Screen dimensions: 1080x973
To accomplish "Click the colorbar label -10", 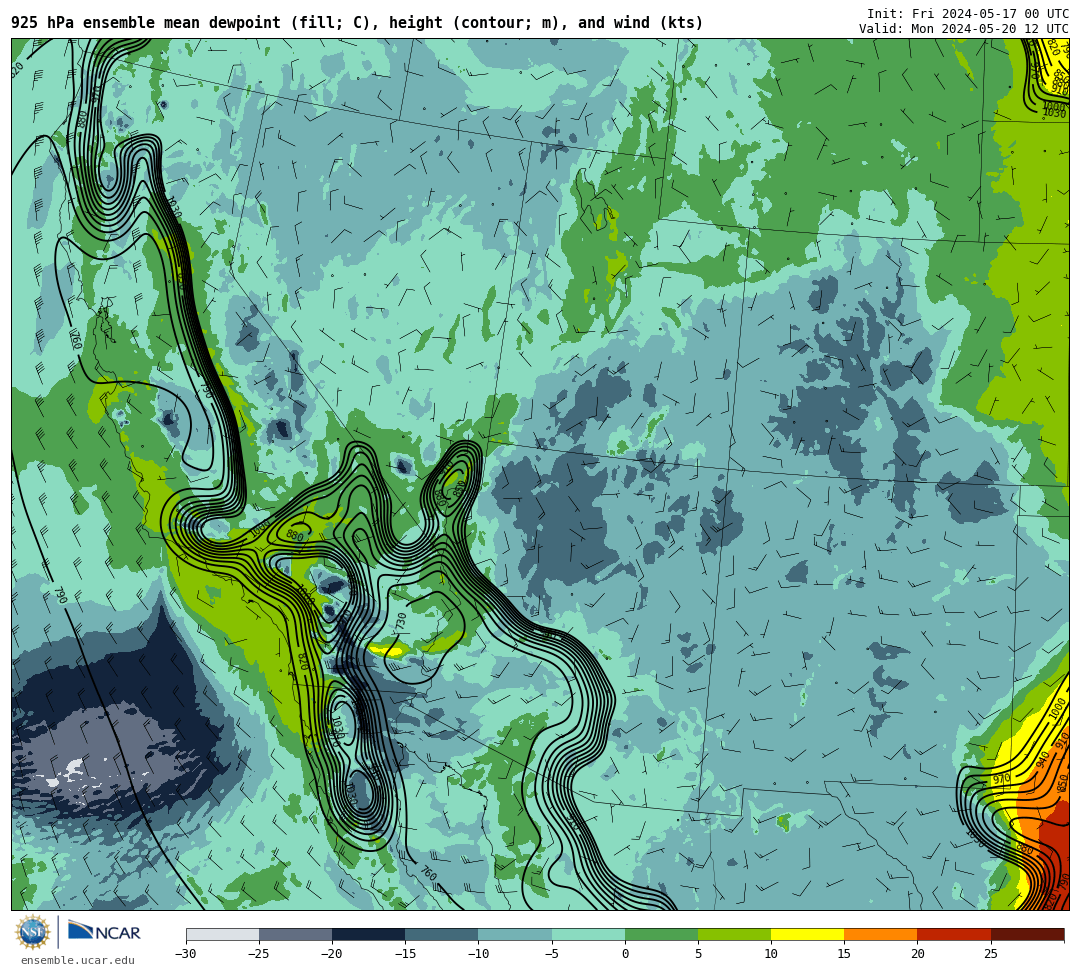I will pyautogui.click(x=478, y=954).
